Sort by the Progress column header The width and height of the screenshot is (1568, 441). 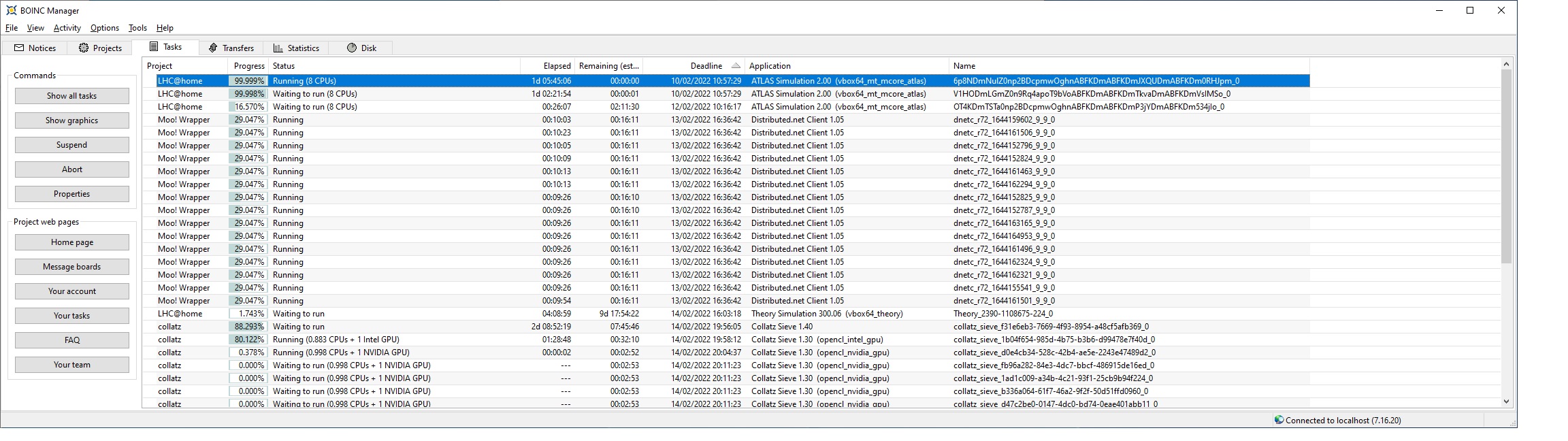(x=248, y=66)
